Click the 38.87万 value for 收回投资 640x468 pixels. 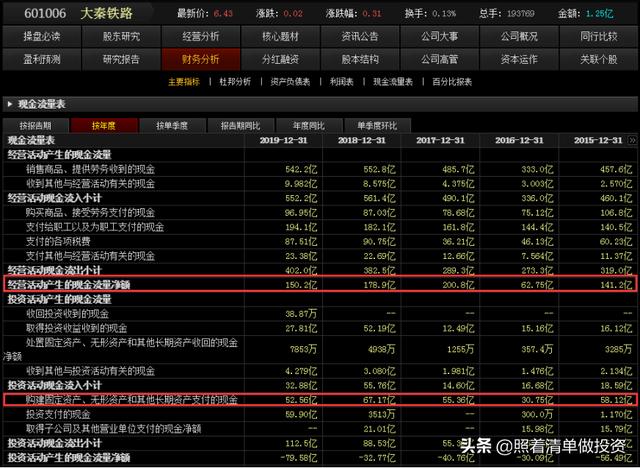click(x=301, y=314)
